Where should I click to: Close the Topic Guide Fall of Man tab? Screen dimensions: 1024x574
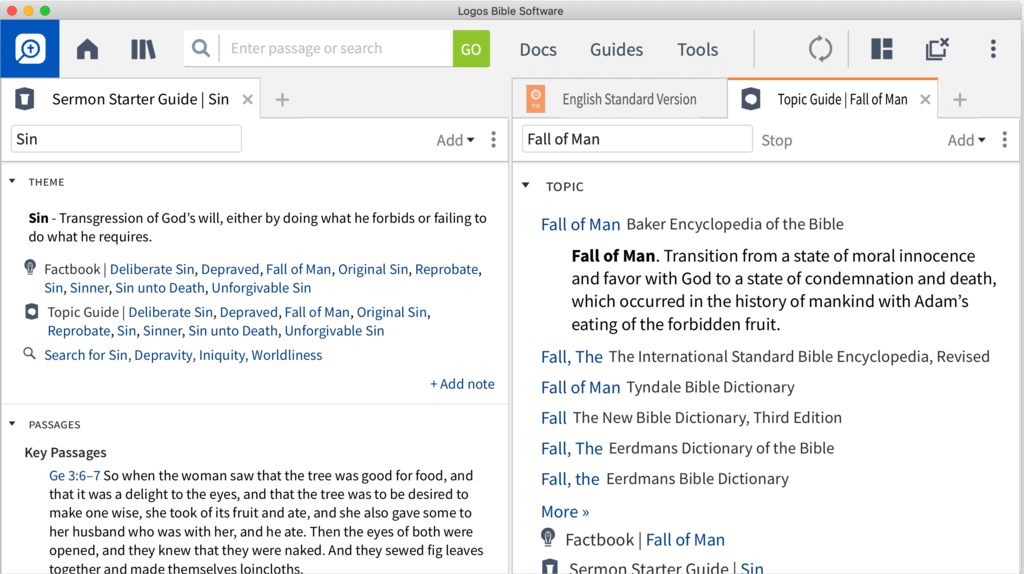click(x=925, y=100)
